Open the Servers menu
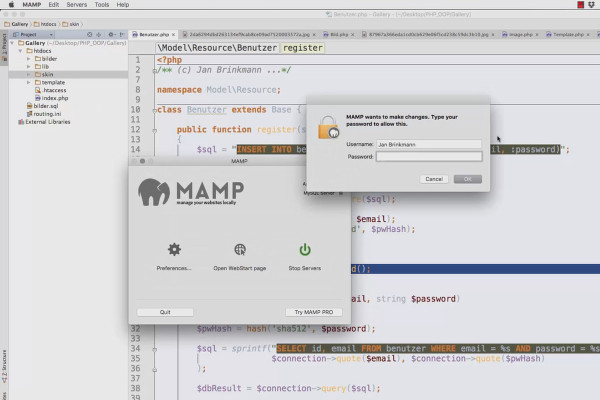Screen dimensions: 600x400 tap(77, 5)
